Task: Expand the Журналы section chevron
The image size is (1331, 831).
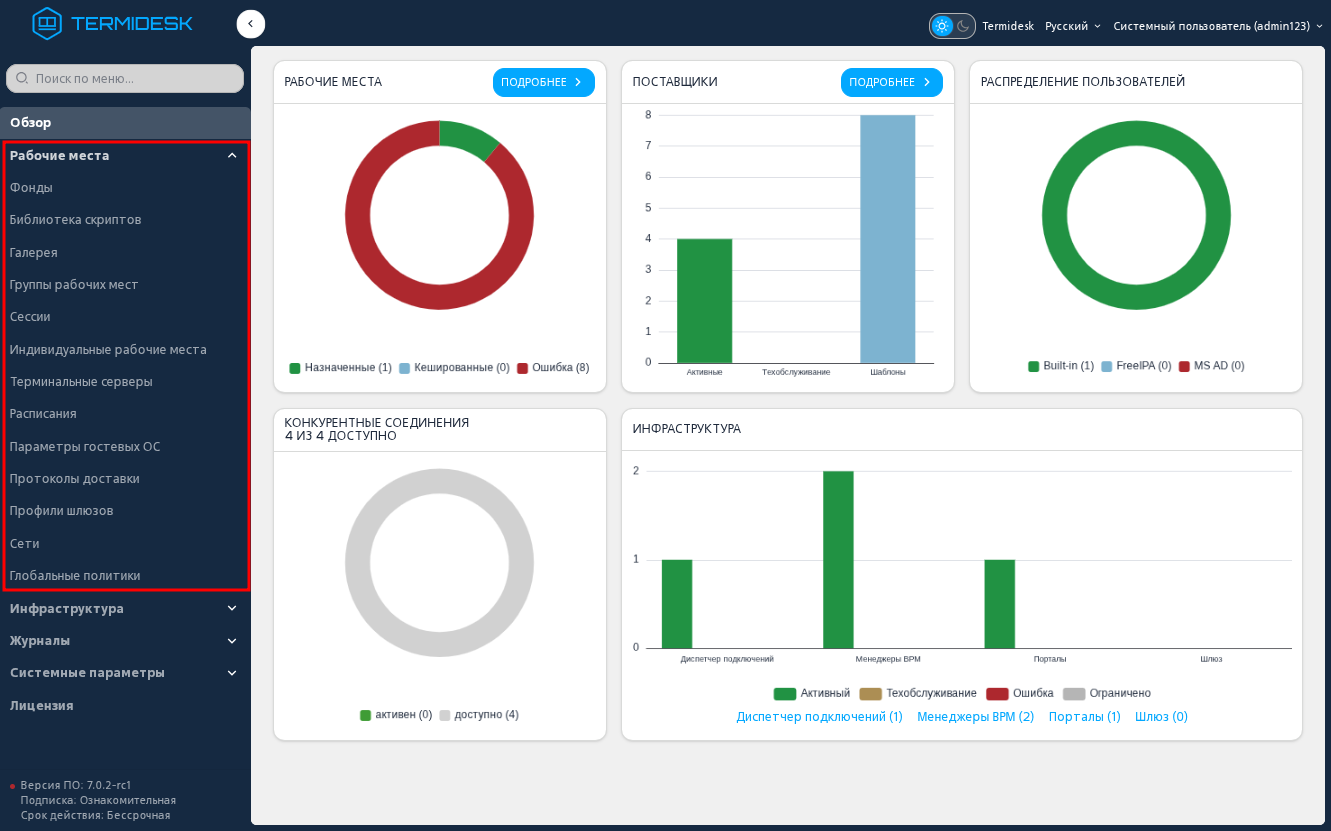Action: pyautogui.click(x=232, y=641)
